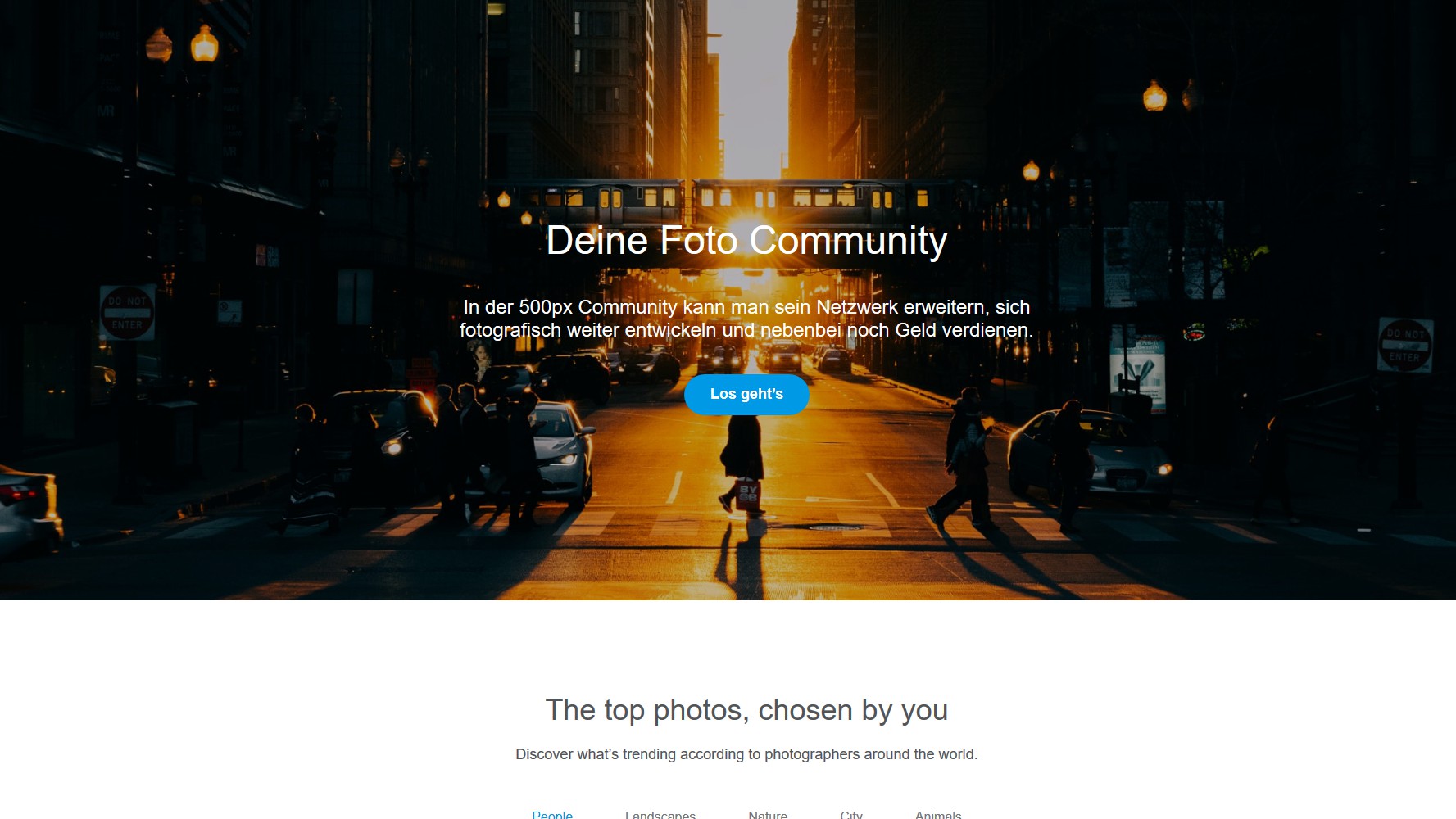The height and width of the screenshot is (819, 1456).
Task: Click the lit street lamp at upper right
Action: tap(1154, 97)
